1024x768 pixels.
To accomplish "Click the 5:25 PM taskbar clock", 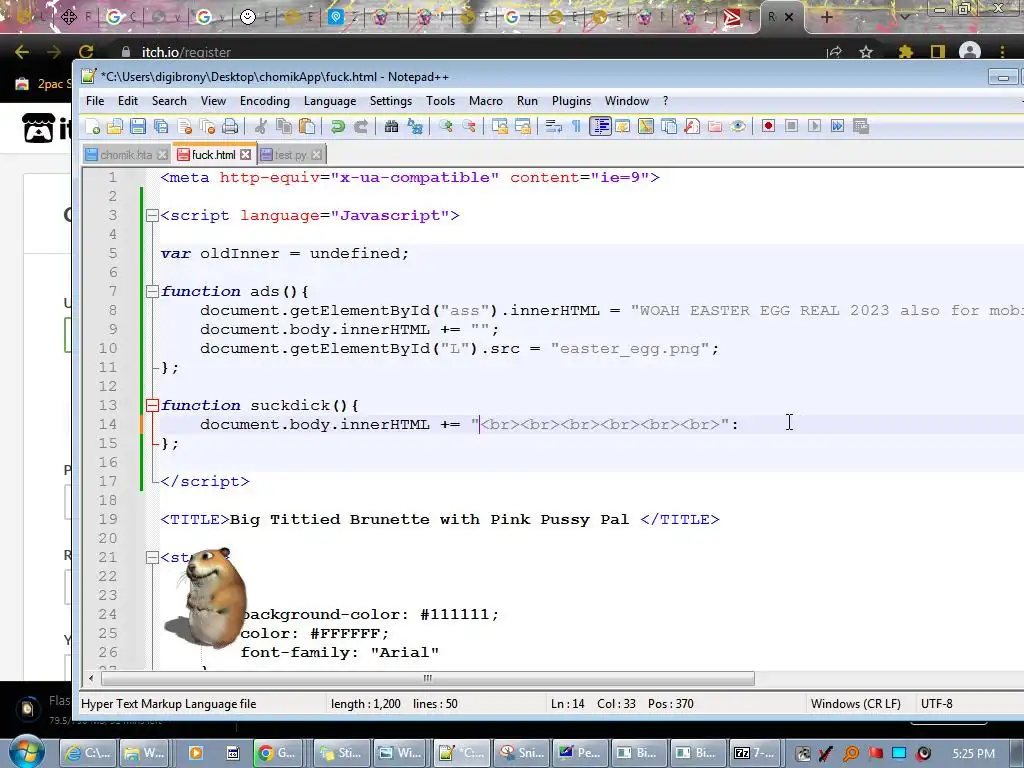I will point(974,754).
